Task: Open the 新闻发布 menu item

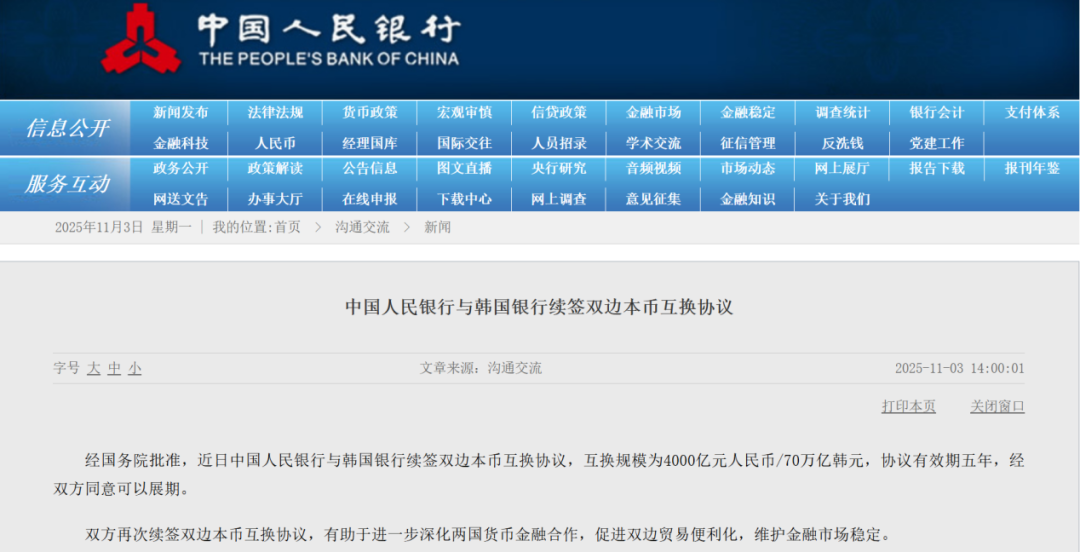Action: (180, 112)
